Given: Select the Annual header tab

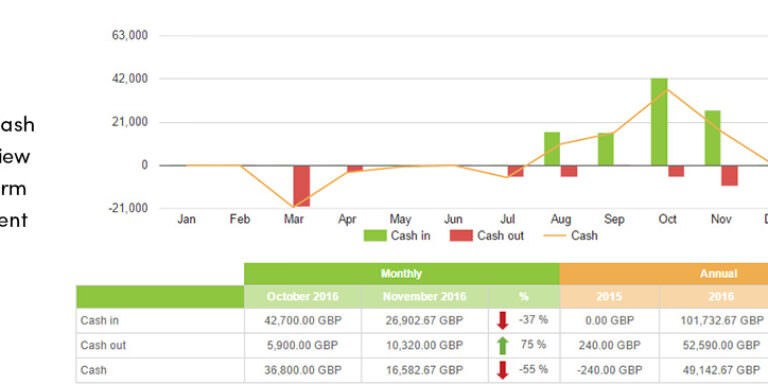Looking at the screenshot, I should [664, 274].
